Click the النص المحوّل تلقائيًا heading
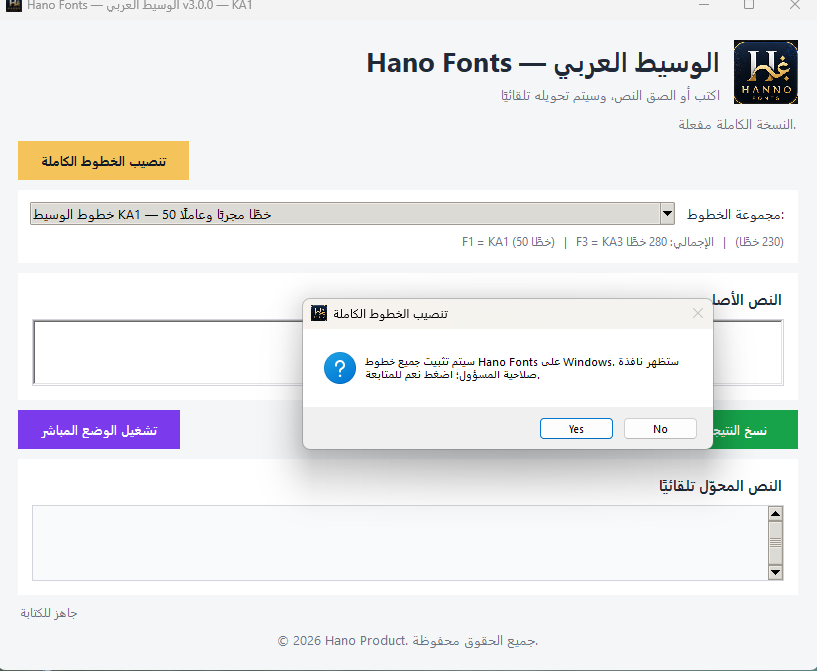The image size is (817, 671). [720, 486]
